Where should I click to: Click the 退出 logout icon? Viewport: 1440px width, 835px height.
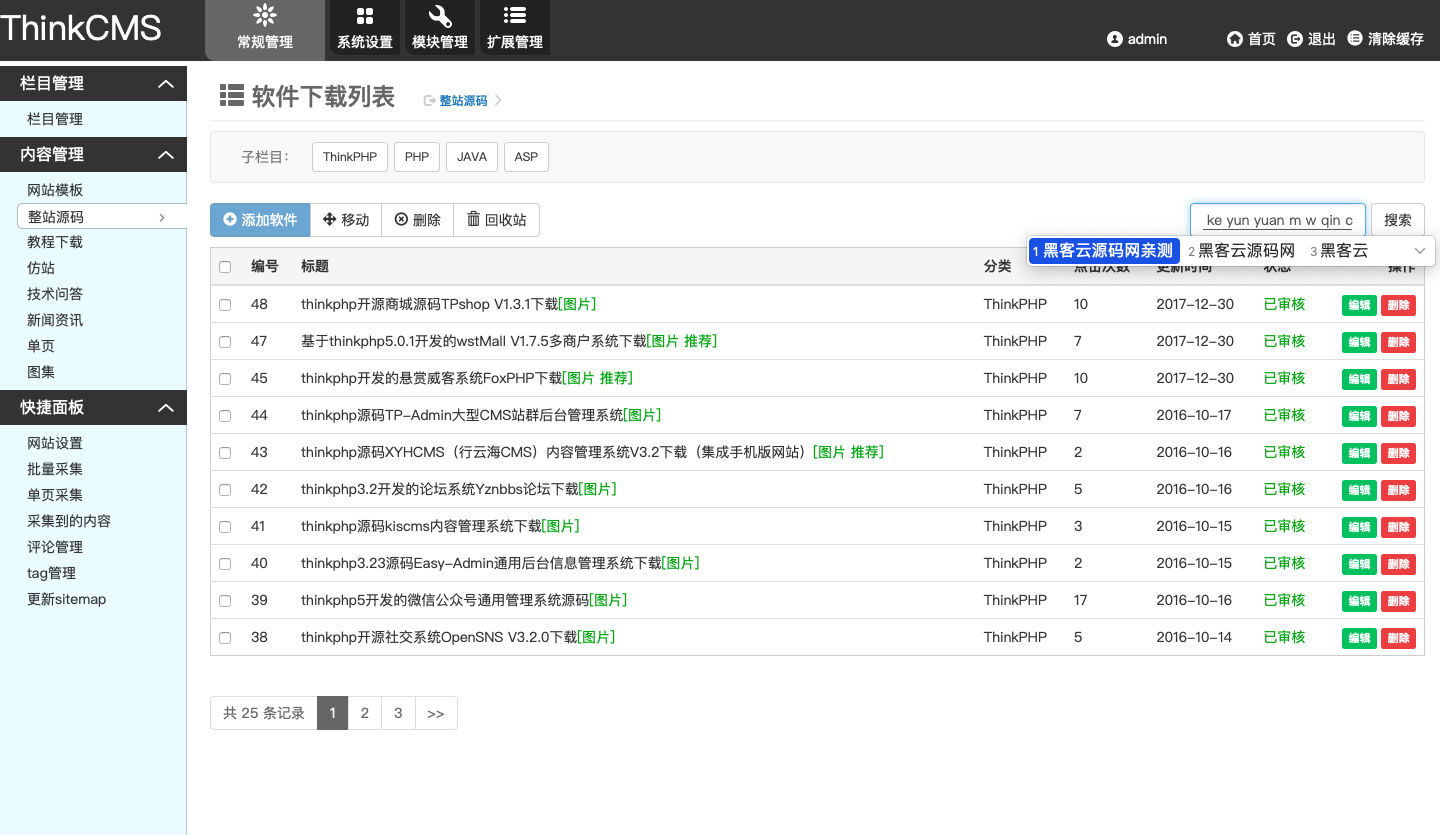click(1295, 39)
